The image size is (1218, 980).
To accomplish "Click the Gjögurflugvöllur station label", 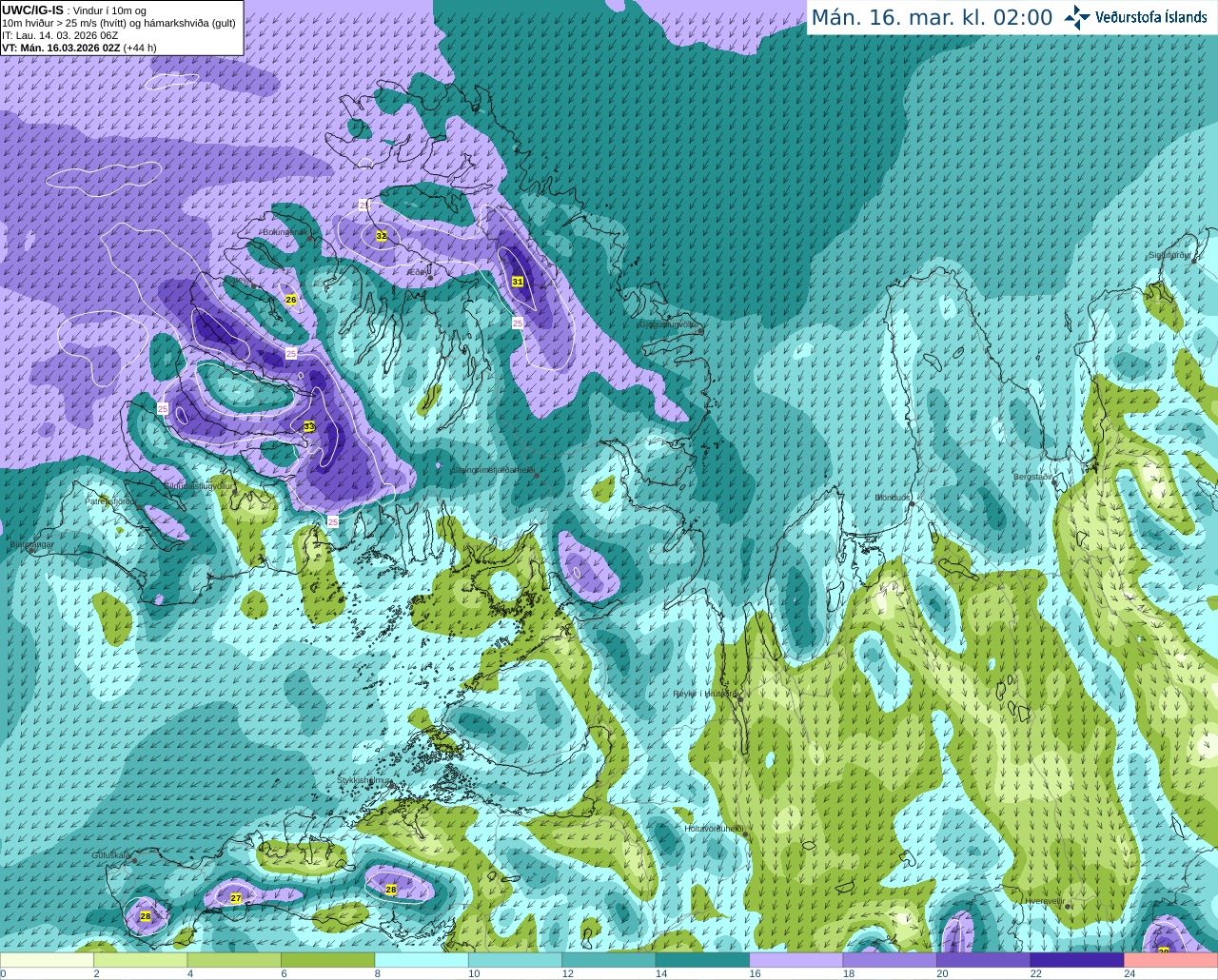I will [670, 324].
